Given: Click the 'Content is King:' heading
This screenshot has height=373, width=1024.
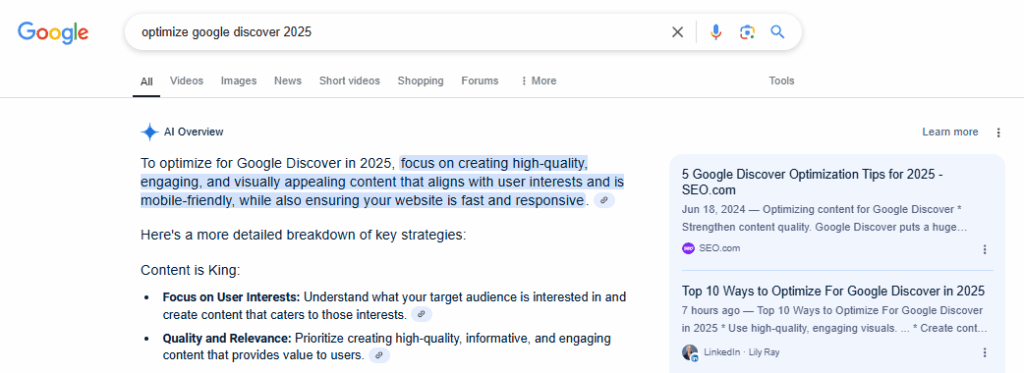Looking at the screenshot, I should (191, 270).
